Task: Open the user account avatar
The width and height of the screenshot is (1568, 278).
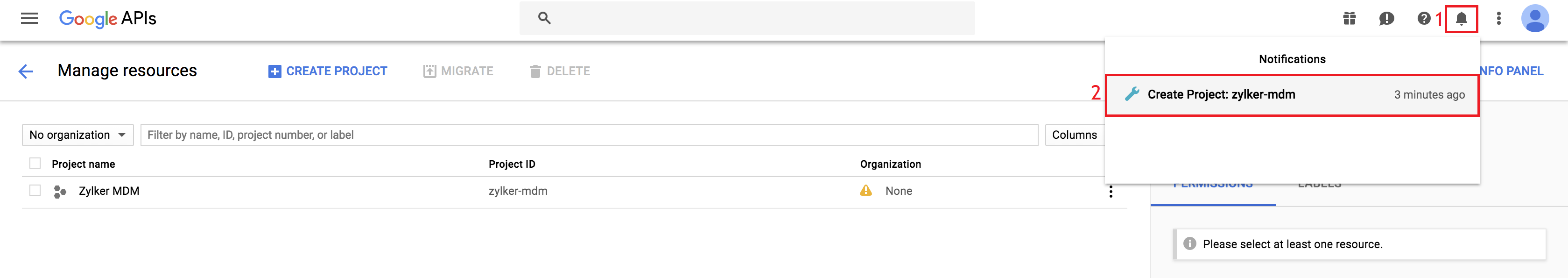Action: 1534,18
